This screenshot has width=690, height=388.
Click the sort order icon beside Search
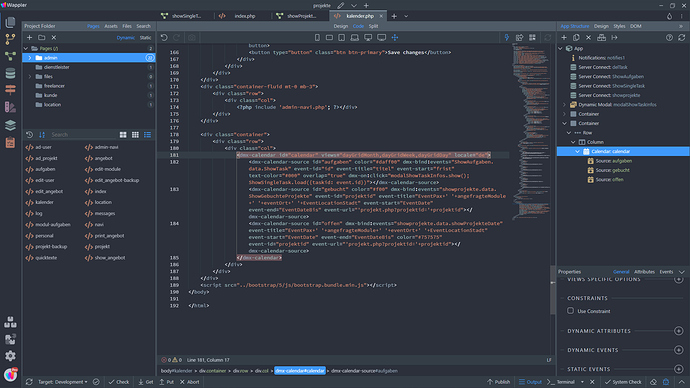(x=42, y=135)
